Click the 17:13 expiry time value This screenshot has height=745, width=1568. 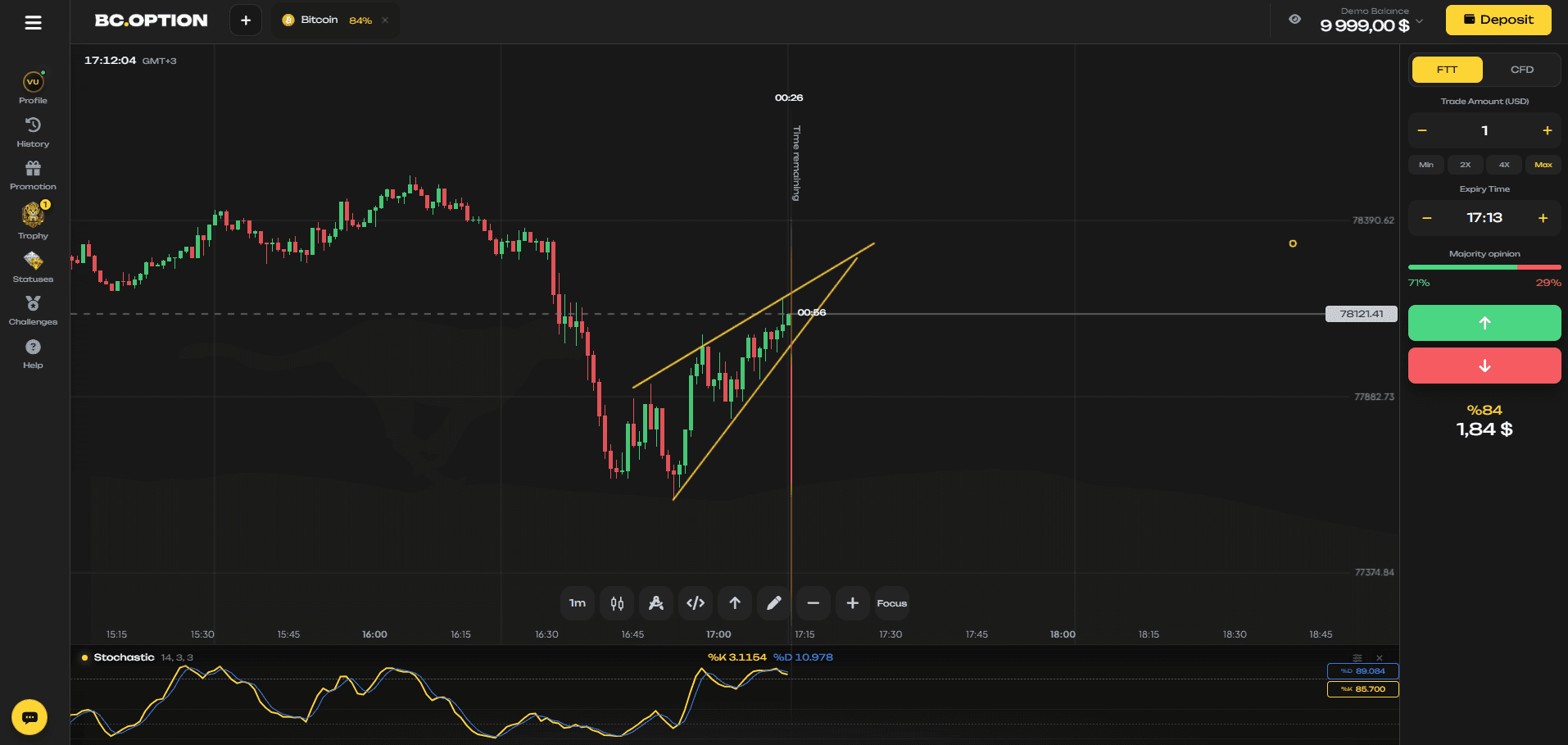(1484, 218)
